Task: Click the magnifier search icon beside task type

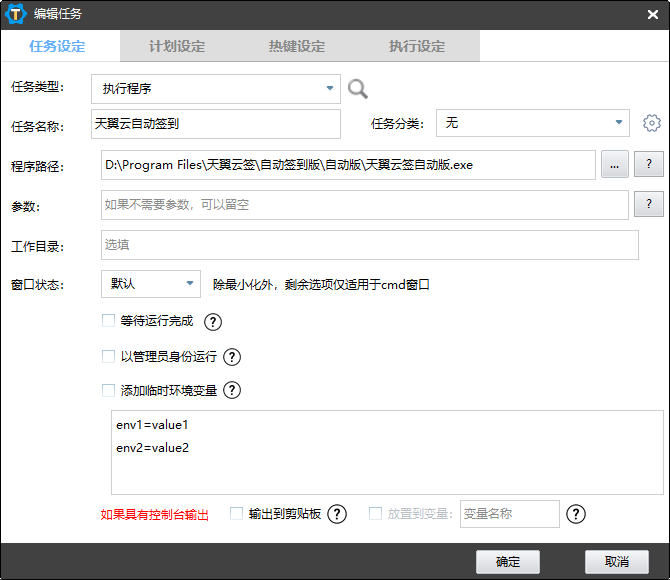Action: [358, 89]
